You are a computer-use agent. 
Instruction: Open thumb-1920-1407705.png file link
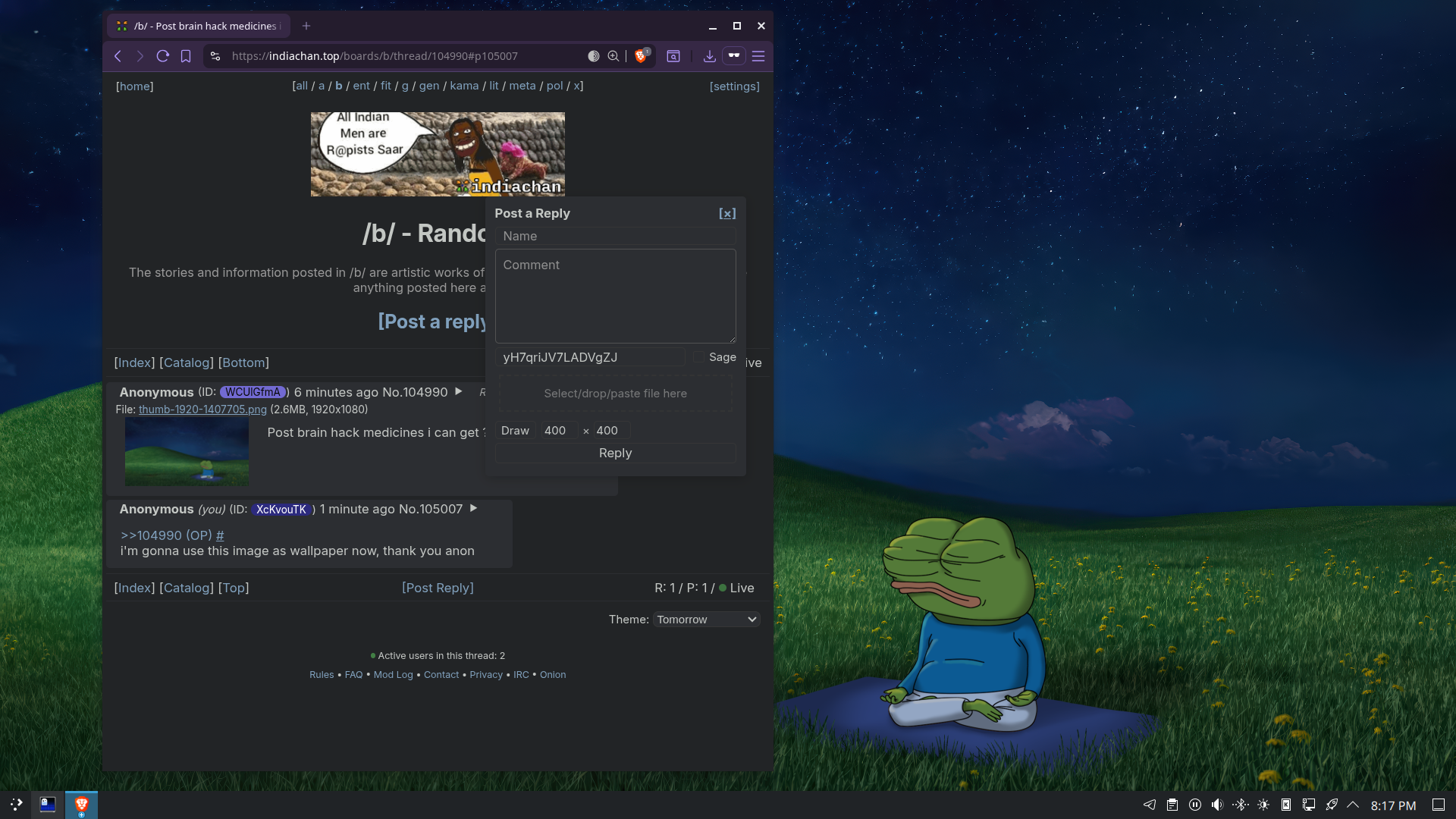[x=202, y=409]
